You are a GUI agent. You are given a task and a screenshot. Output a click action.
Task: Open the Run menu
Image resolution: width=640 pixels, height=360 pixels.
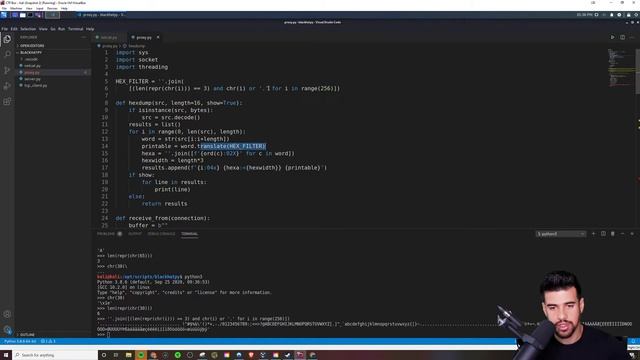click(x=61, y=29)
